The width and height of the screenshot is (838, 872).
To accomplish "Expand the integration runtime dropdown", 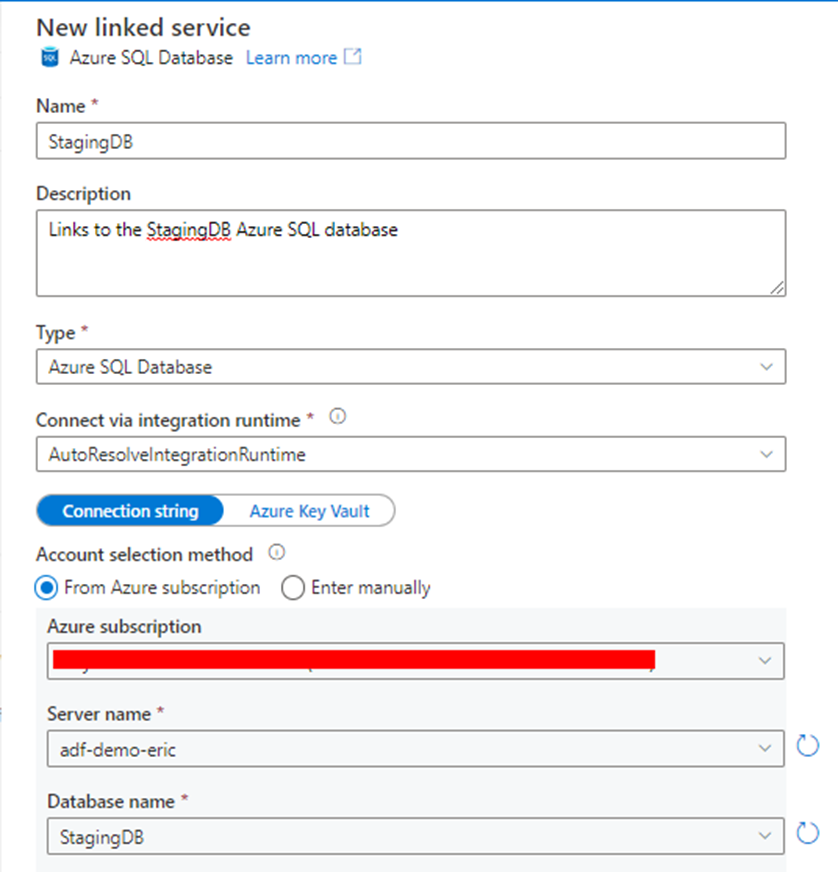I will [411, 454].
